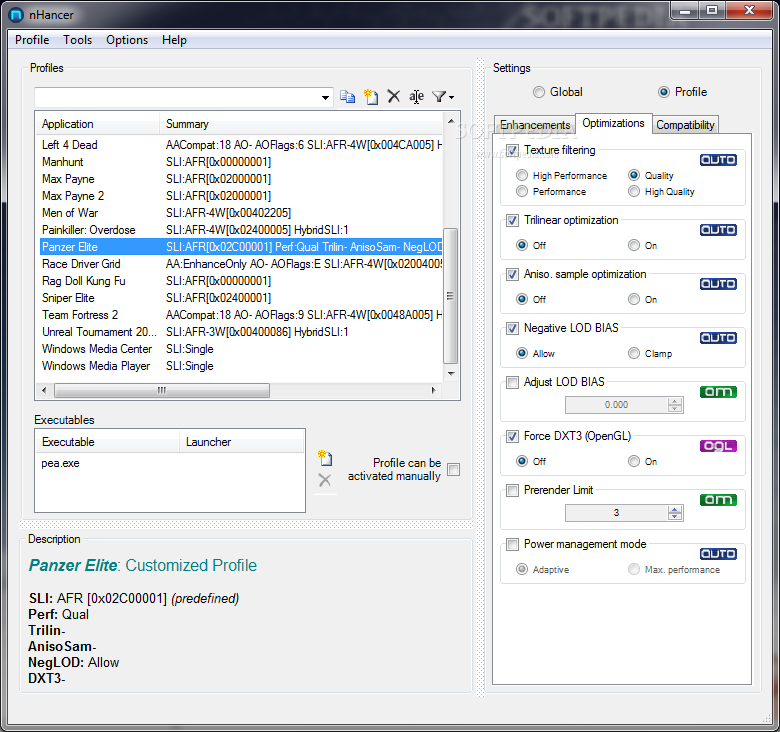This screenshot has width=780, height=732.
Task: Click AUTO badge for Aniso. sample optimization
Action: [718, 284]
